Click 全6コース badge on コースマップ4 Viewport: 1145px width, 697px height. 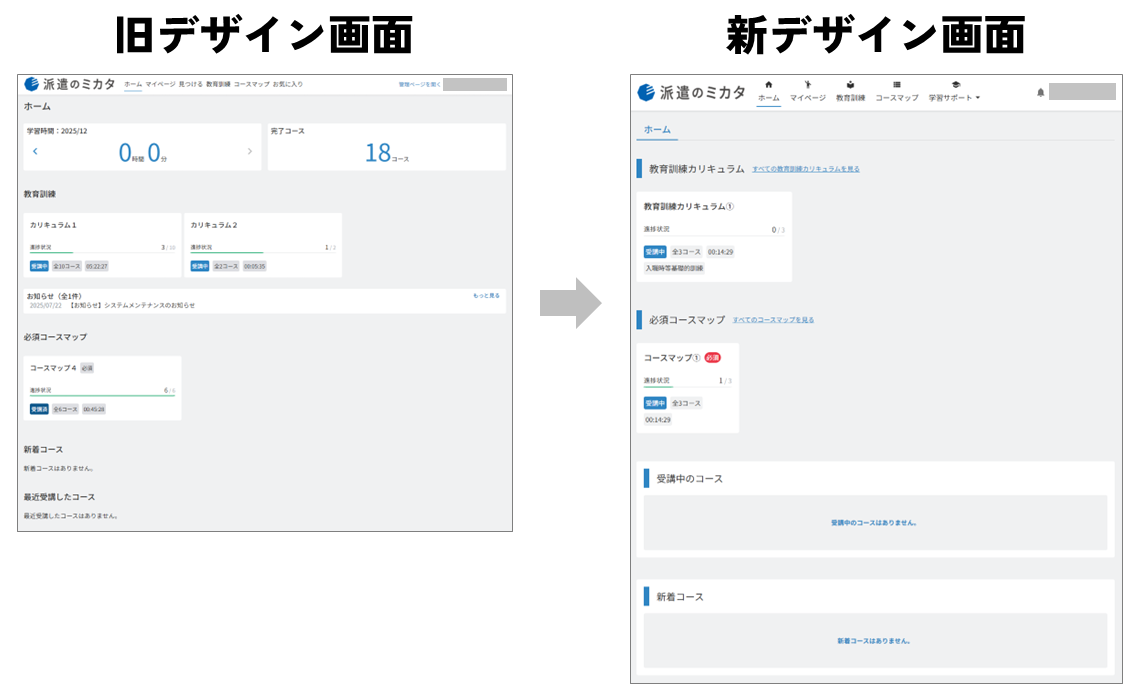point(65,409)
